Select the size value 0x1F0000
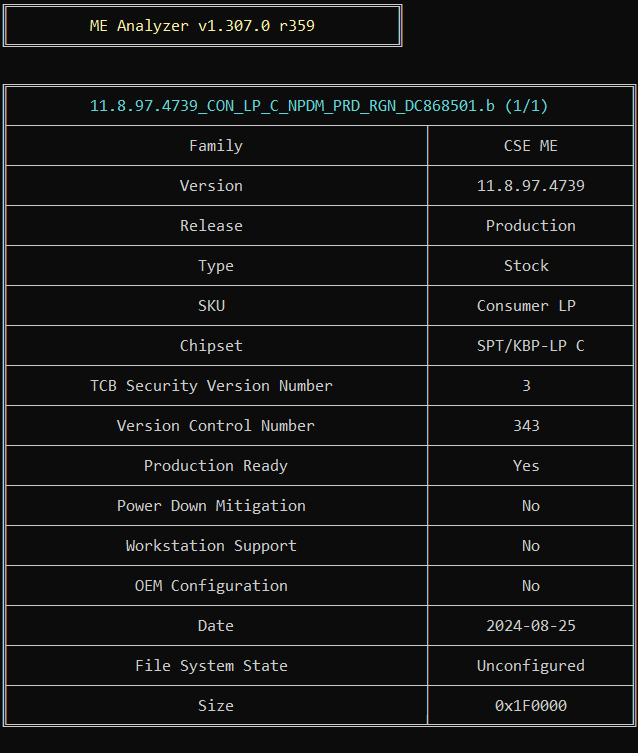The width and height of the screenshot is (638, 753). (x=531, y=706)
